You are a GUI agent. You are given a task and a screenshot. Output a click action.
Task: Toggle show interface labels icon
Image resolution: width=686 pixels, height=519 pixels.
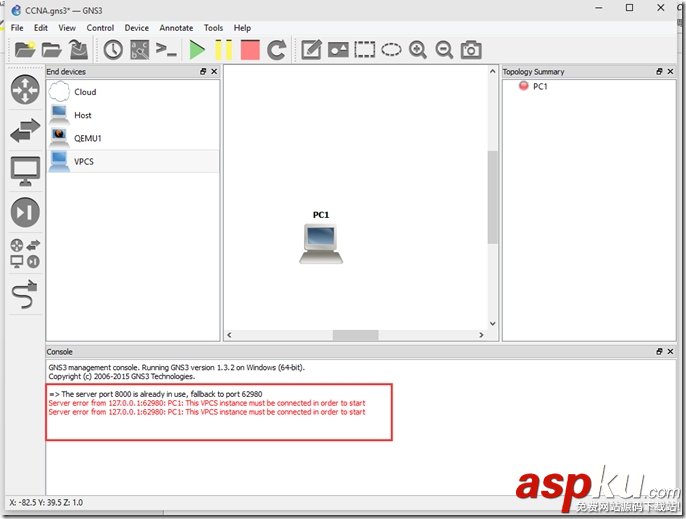tap(140, 49)
